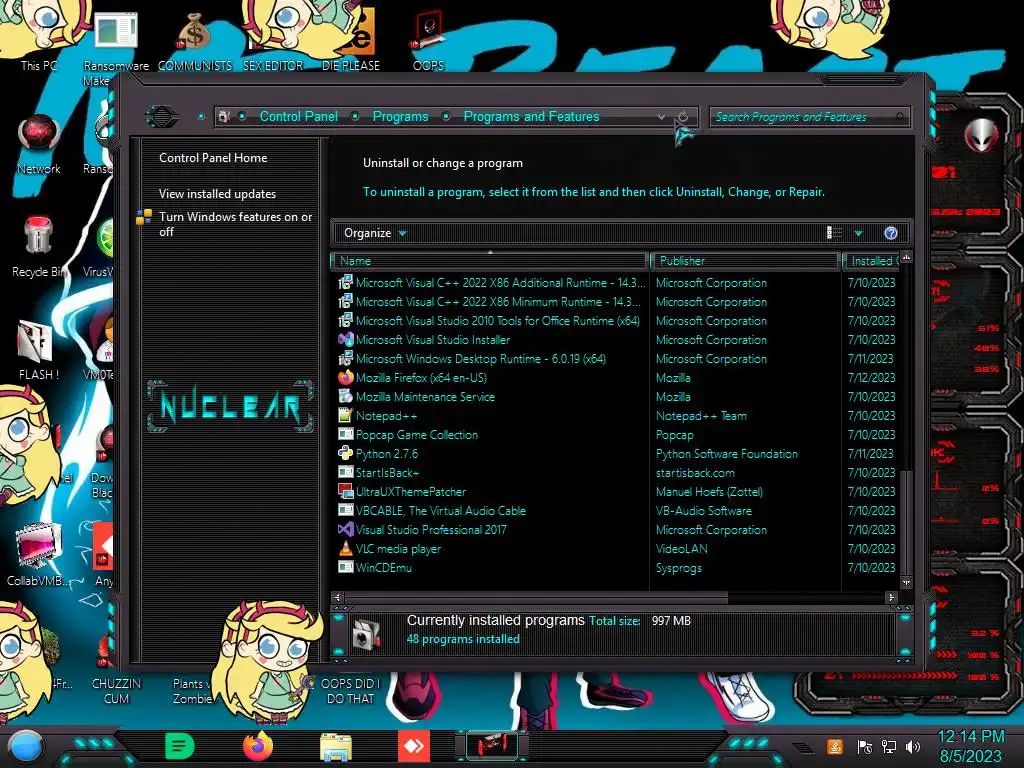The width and height of the screenshot is (1024, 768).
Task: Open the green notes app in taskbar
Action: coord(180,746)
